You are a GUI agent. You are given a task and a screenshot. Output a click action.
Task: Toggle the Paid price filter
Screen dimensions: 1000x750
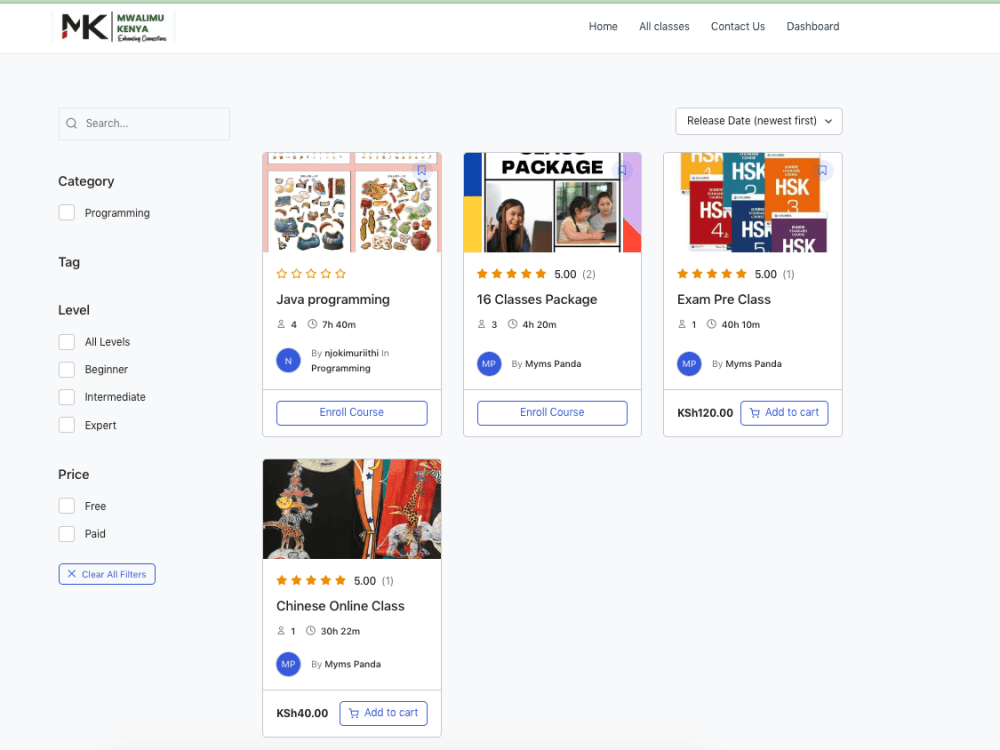point(67,534)
